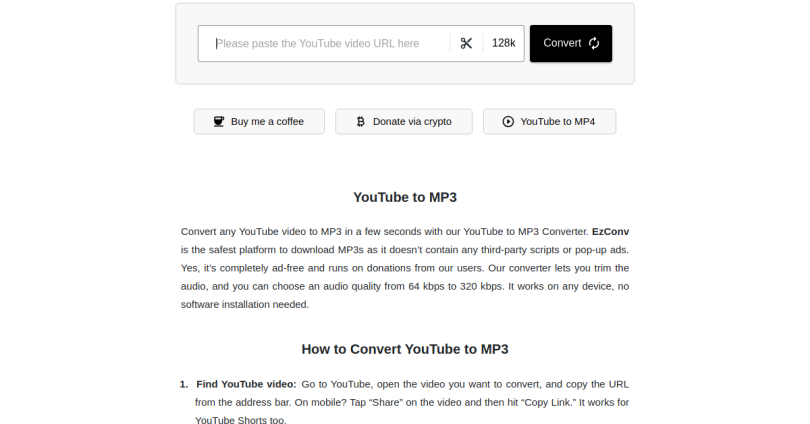The width and height of the screenshot is (810, 424).
Task: Open the YouTube to MP4 converter link
Action: [549, 121]
